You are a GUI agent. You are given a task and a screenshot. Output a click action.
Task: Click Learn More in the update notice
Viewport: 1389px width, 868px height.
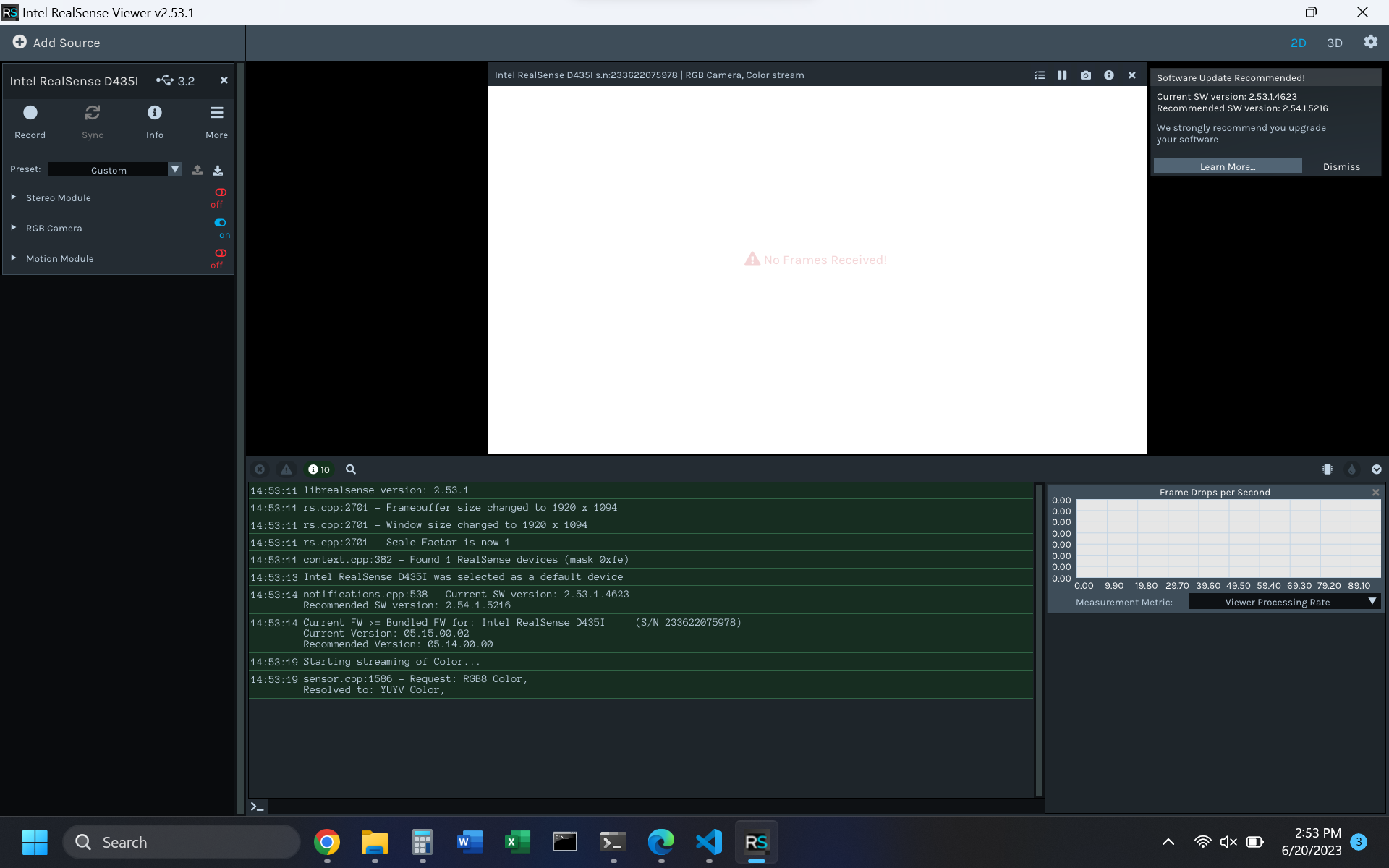tap(1228, 166)
